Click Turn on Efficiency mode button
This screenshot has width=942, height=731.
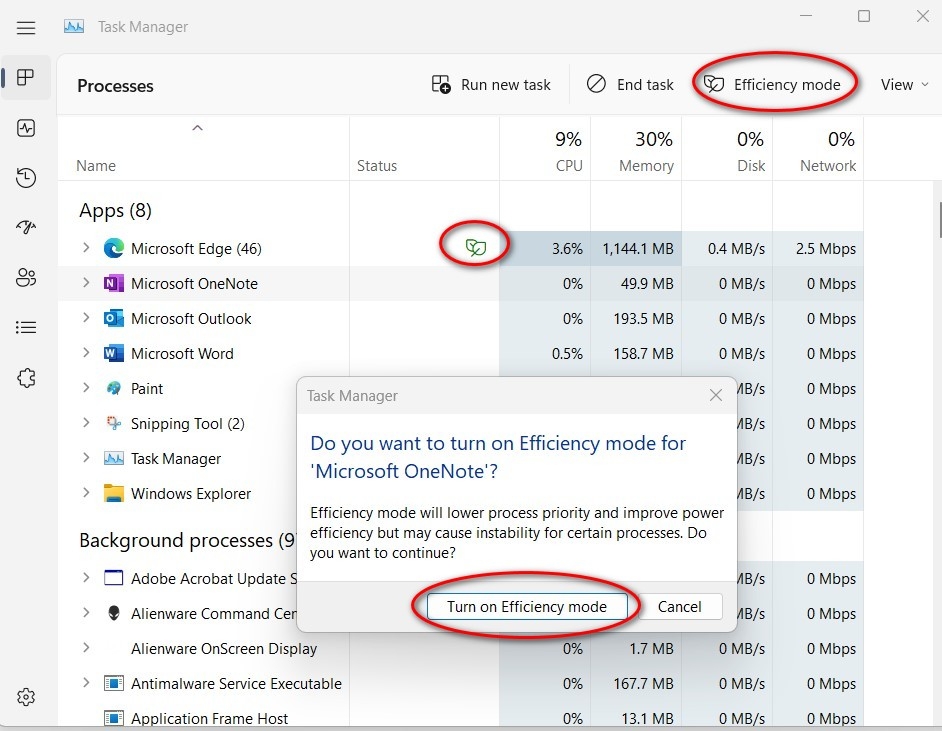pos(529,606)
